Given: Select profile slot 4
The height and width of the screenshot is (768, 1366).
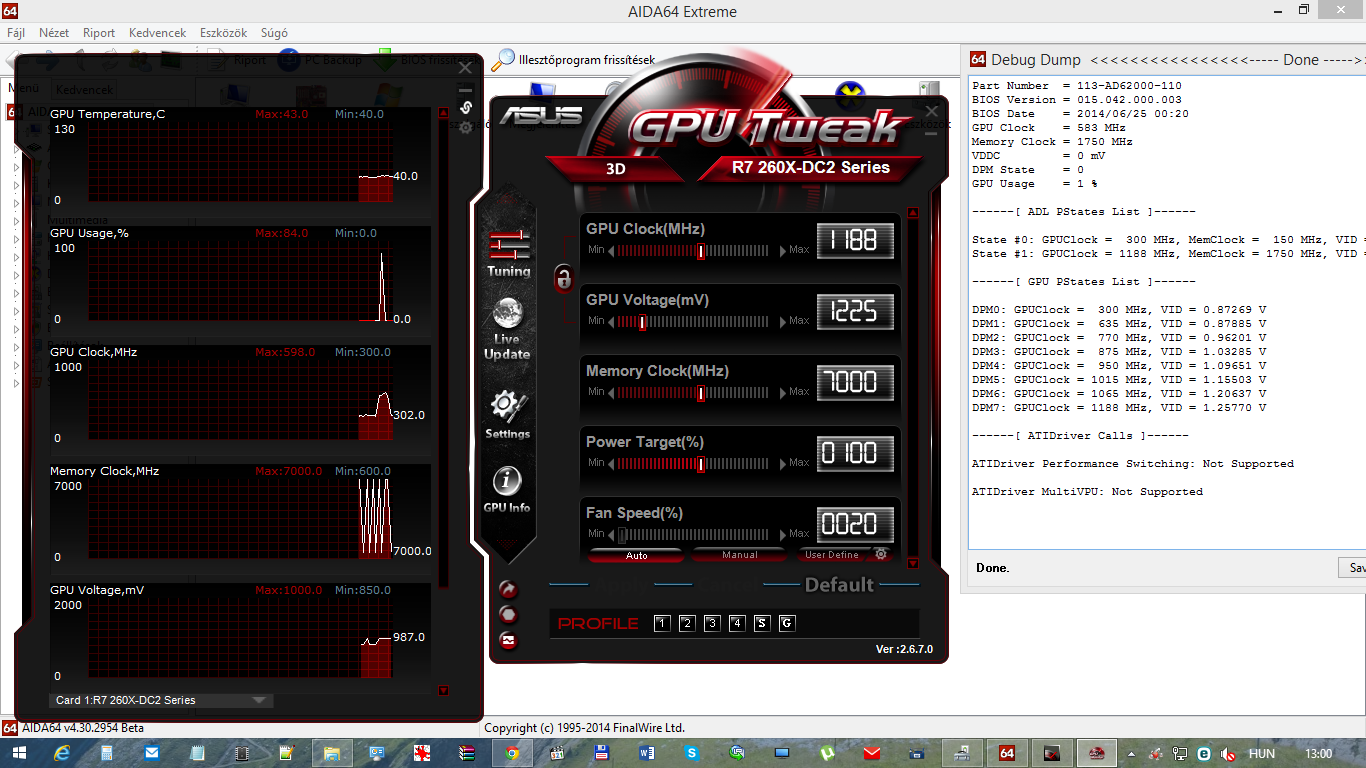Looking at the screenshot, I should (737, 623).
